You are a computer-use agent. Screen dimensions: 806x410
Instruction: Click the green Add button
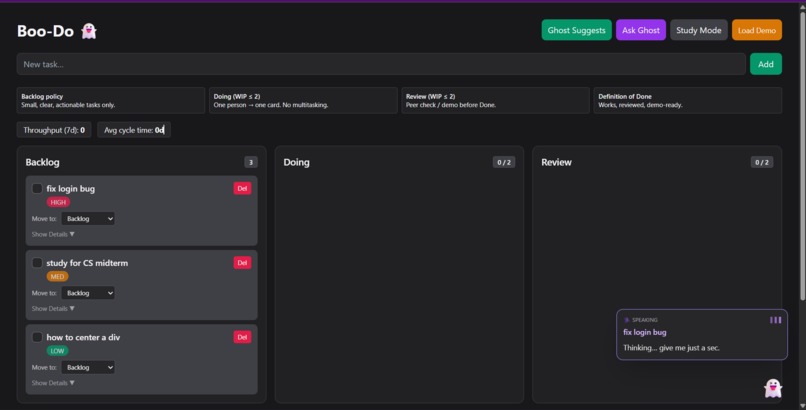[x=765, y=64]
